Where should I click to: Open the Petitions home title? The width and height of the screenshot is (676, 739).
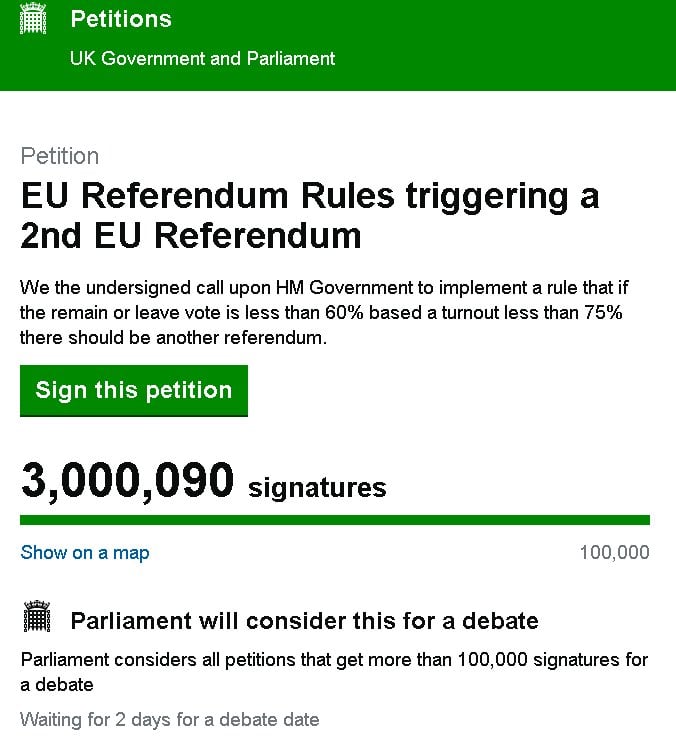120,19
